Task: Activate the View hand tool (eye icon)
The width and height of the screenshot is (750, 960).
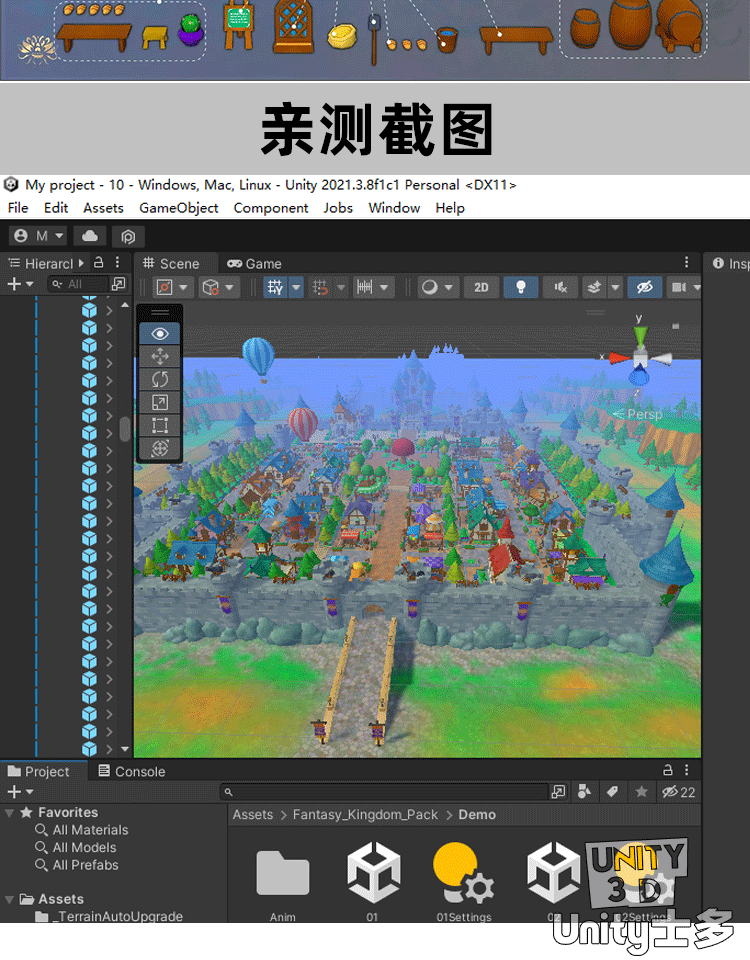Action: (x=159, y=333)
